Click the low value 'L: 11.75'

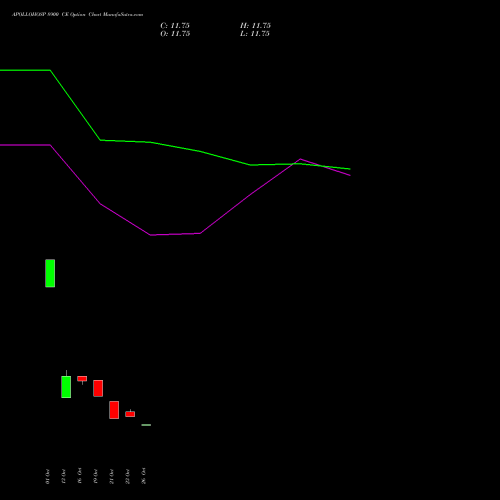[255, 34]
